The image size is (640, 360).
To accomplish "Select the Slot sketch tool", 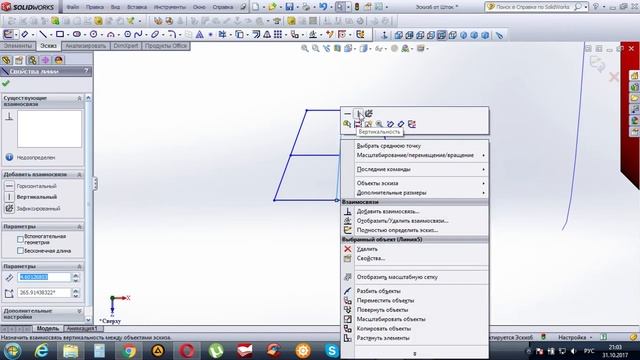I will tap(77, 35).
